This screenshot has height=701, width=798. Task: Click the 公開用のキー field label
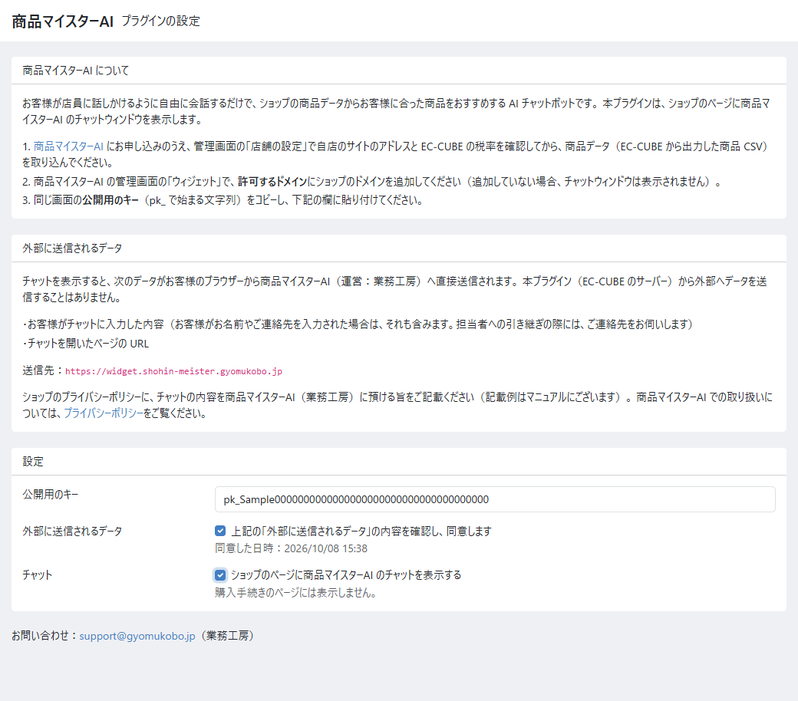(x=50, y=494)
